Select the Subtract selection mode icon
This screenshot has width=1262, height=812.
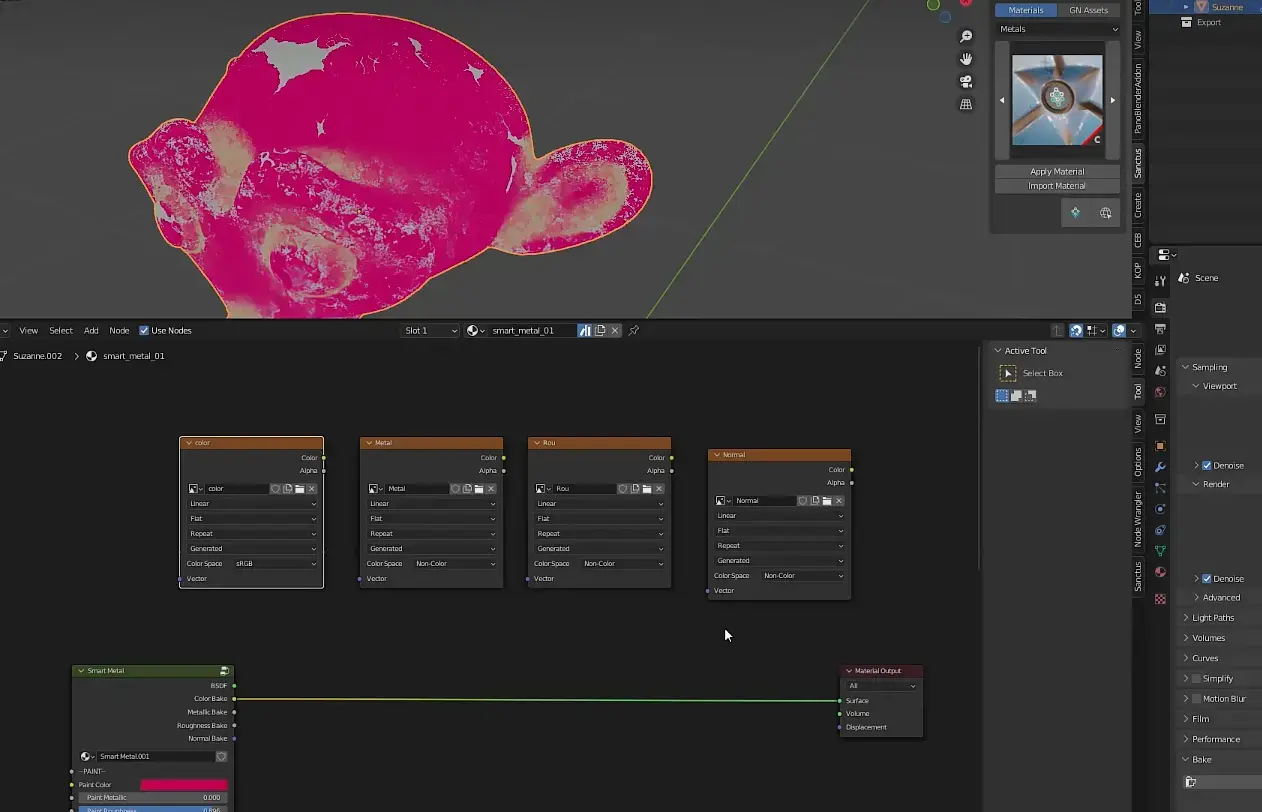(x=1030, y=396)
